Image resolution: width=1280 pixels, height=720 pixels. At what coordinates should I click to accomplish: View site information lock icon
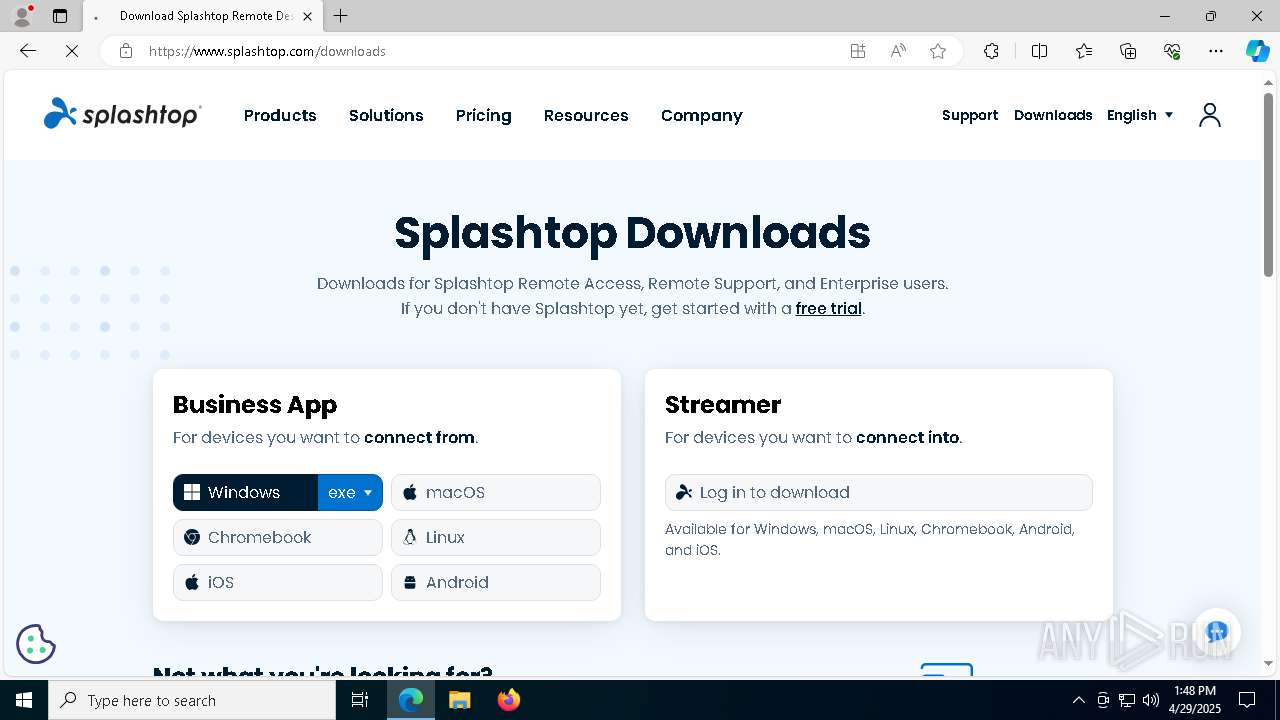[x=126, y=51]
